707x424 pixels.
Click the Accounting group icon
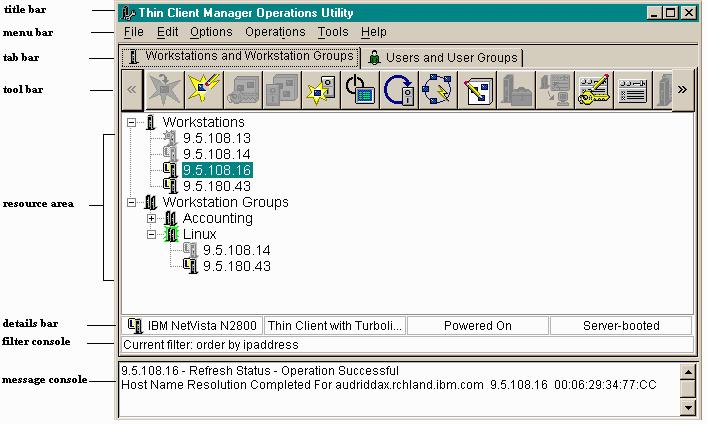pyautogui.click(x=170, y=218)
